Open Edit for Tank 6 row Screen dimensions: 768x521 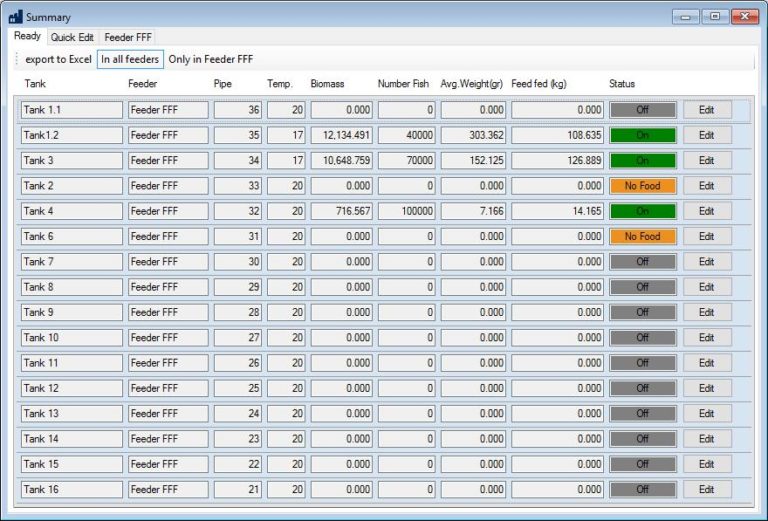pos(706,237)
